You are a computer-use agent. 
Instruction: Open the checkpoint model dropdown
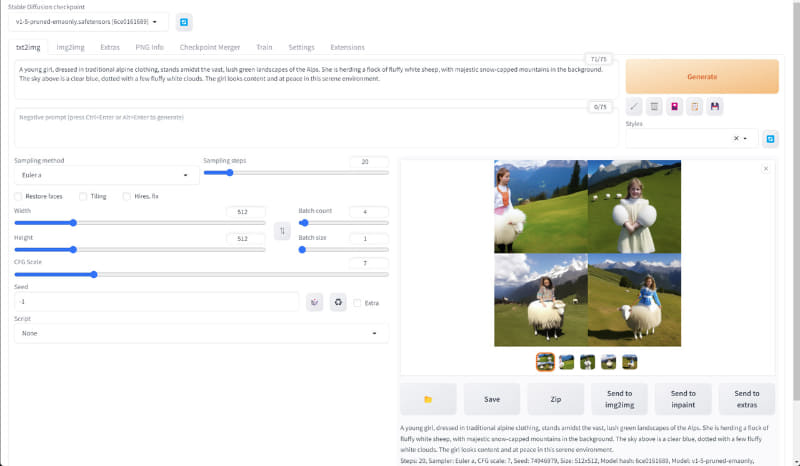(88, 22)
